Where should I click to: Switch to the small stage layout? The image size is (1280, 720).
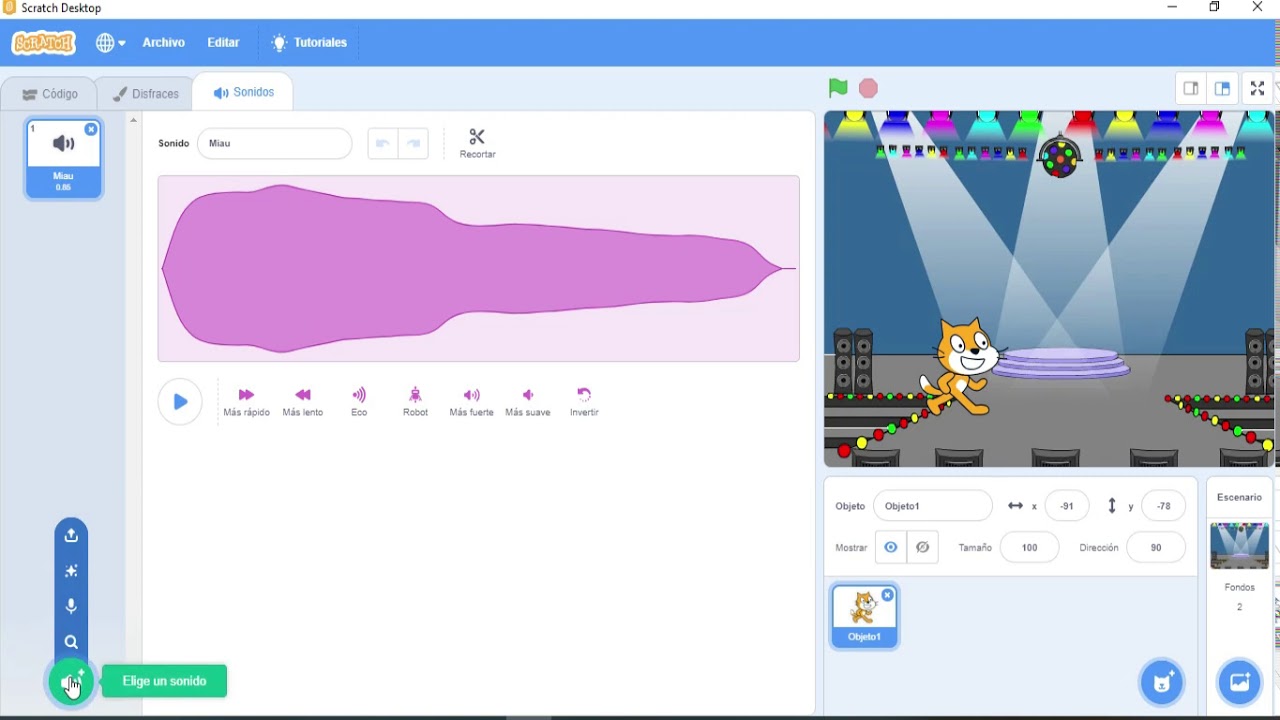(1190, 88)
